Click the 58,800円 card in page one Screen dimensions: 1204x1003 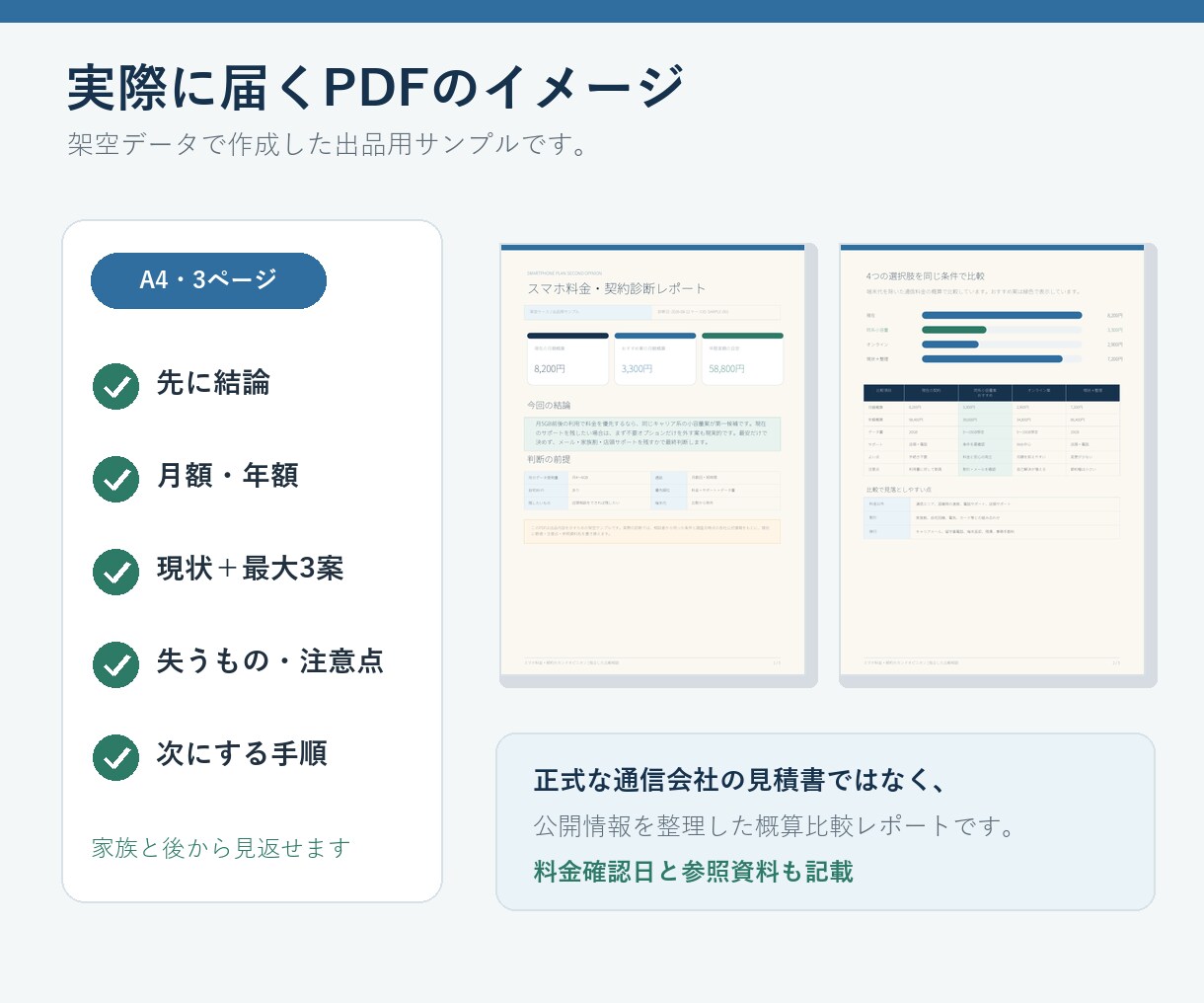click(x=742, y=359)
